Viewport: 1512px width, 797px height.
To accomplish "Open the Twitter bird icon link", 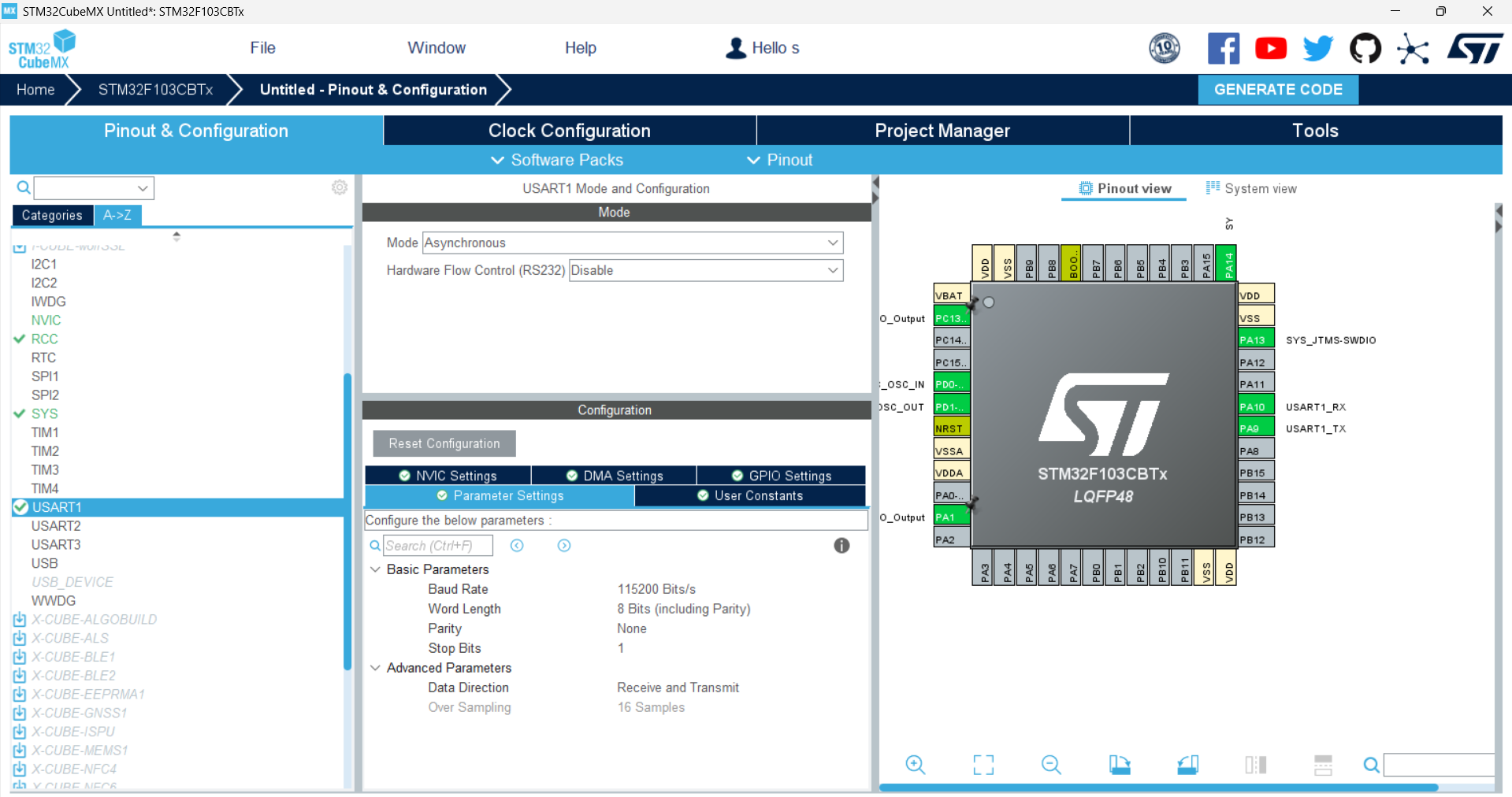I will (1318, 48).
